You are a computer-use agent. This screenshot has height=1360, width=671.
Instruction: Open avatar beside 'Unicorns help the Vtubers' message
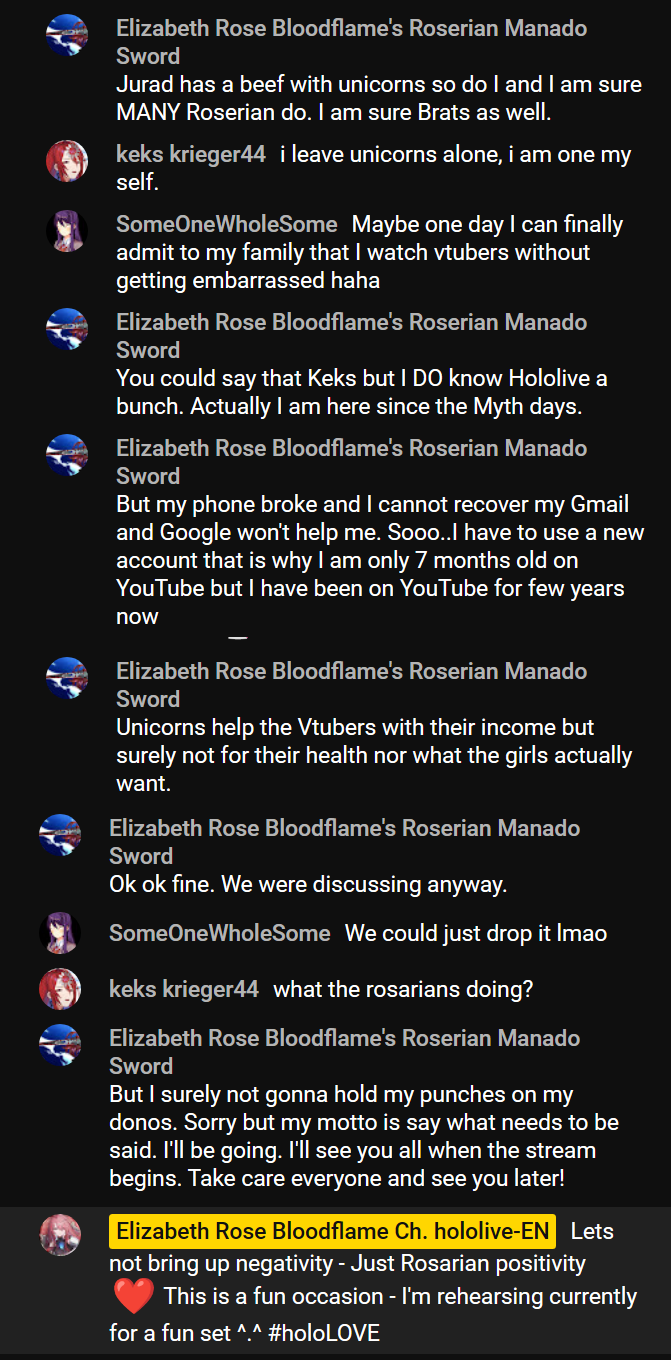pyautogui.click(x=67, y=678)
